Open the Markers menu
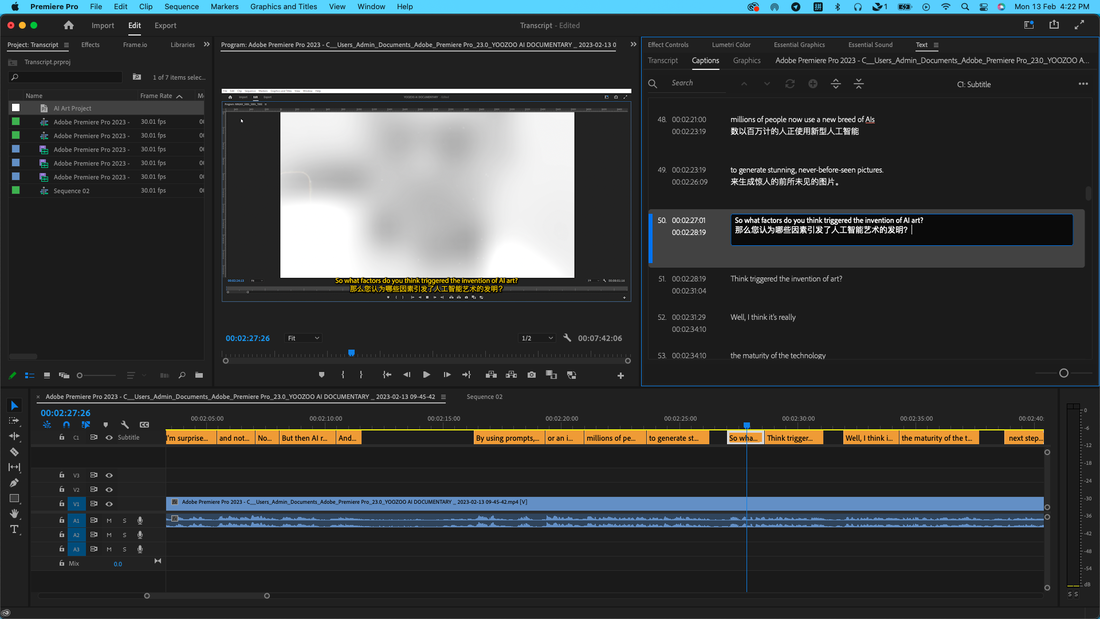Viewport: 1100px width, 619px height. tap(224, 6)
